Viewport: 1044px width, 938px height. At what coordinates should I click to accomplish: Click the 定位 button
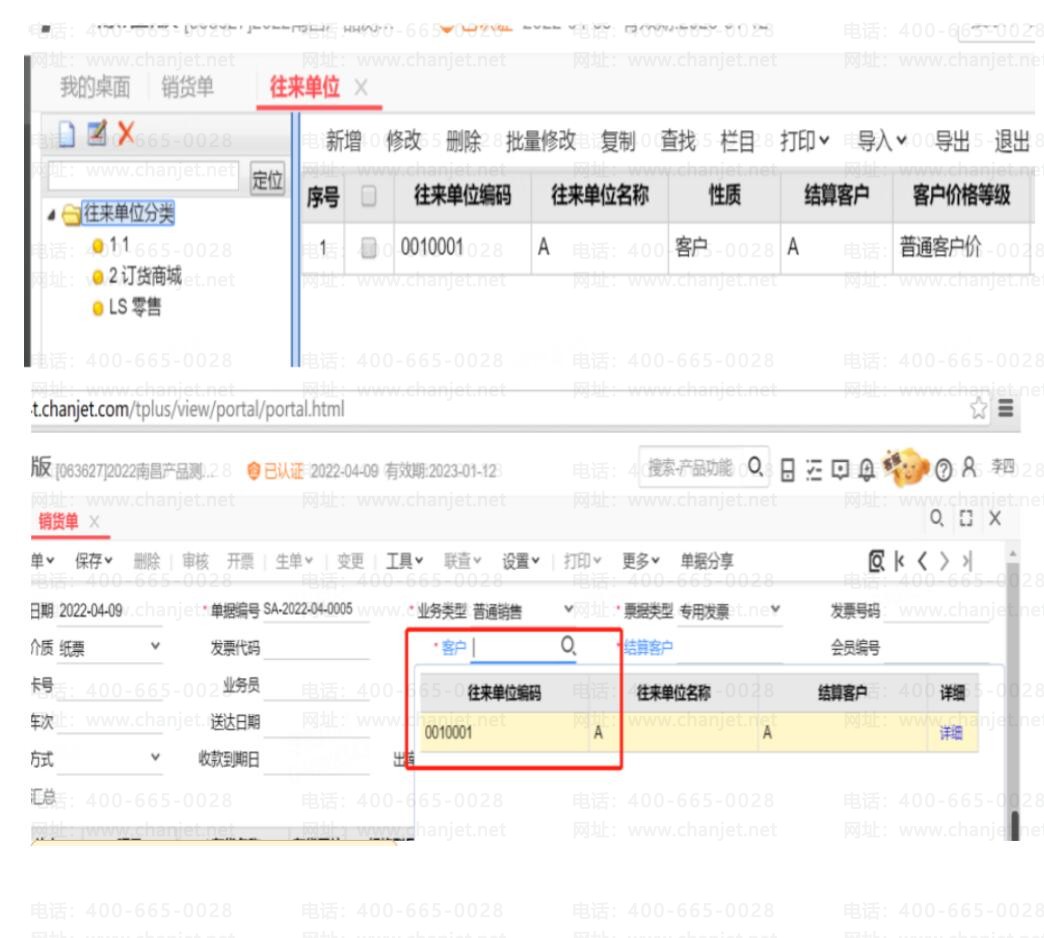coord(267,178)
